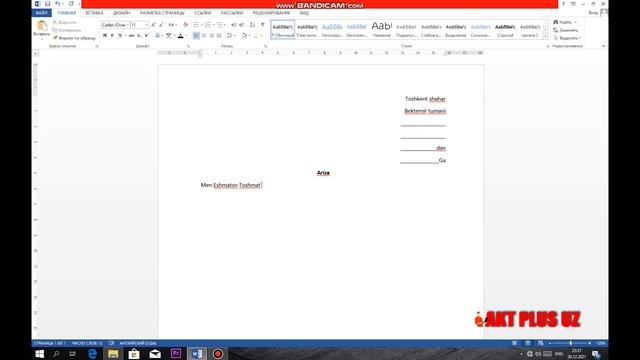The width and height of the screenshot is (640, 360).
Task: Click the Justify alignment icon
Action: click(x=219, y=36)
